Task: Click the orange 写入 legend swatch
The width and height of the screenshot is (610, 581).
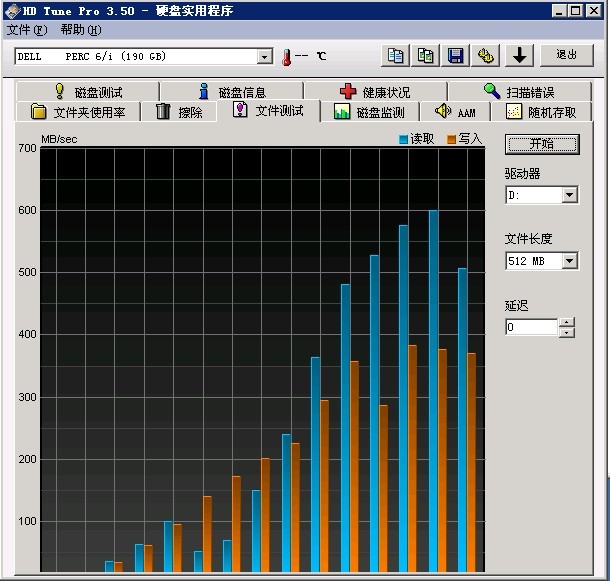Action: click(451, 139)
